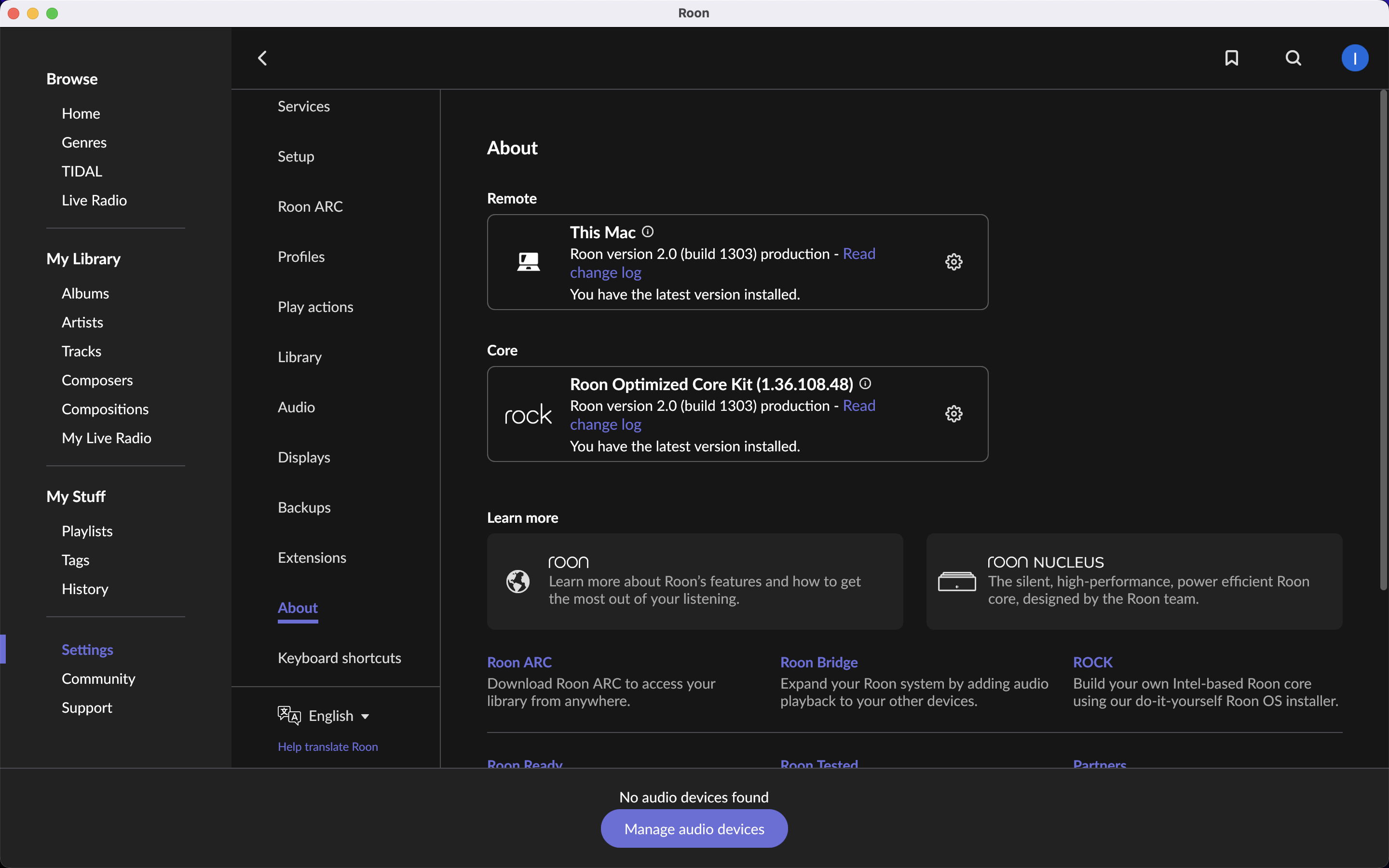Open bookmarks icon in top bar
The image size is (1389, 868).
(1231, 58)
